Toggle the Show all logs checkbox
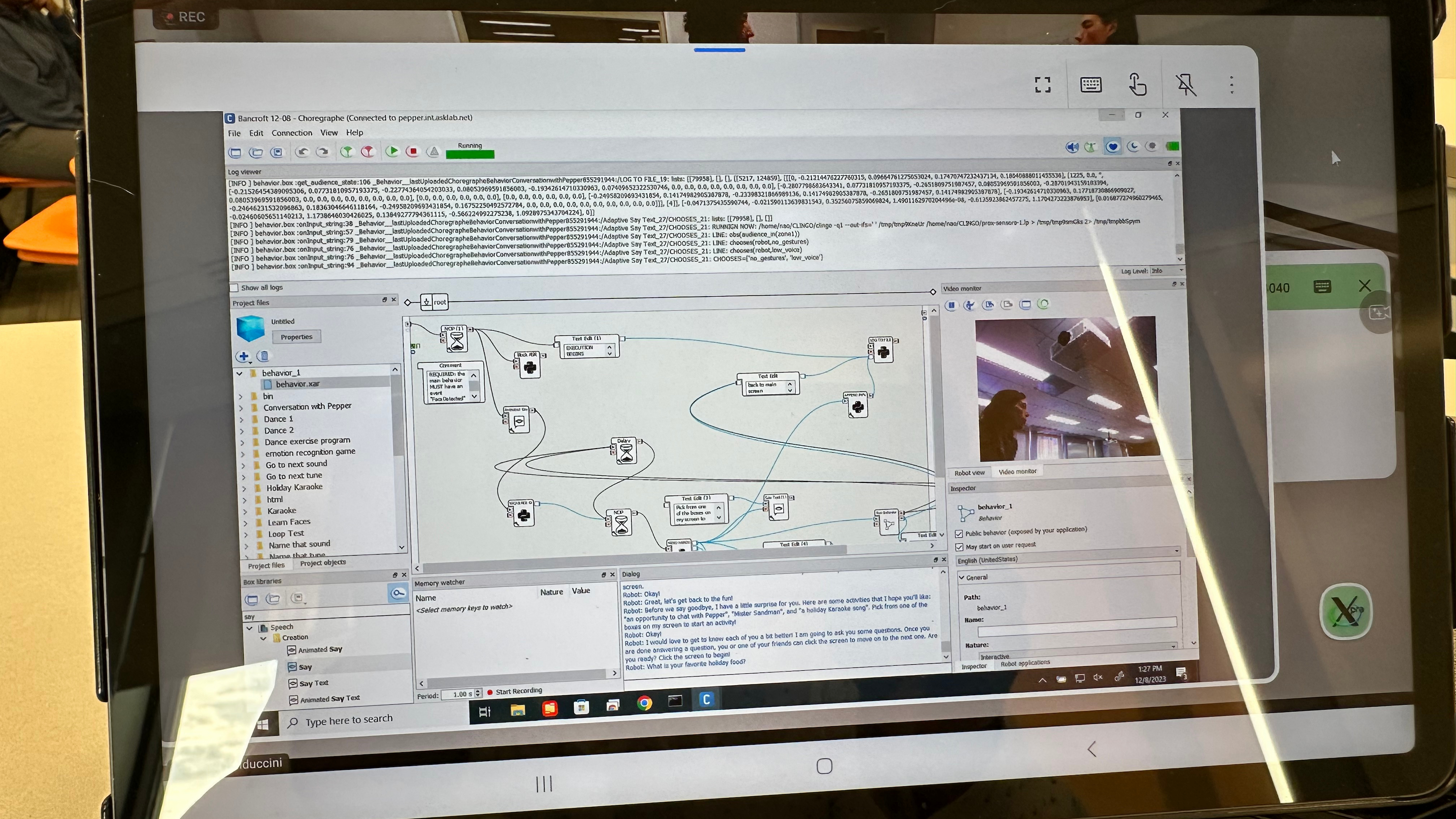 [x=234, y=288]
